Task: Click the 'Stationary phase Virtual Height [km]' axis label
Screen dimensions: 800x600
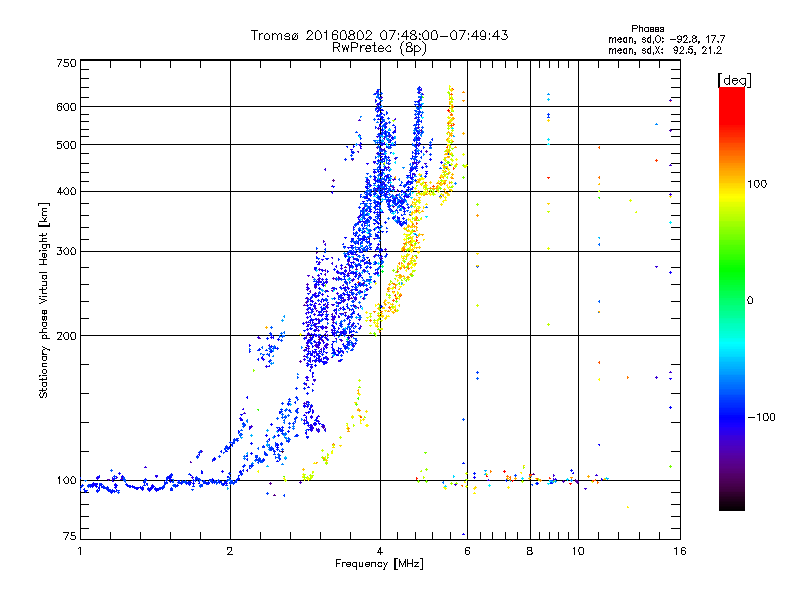Action: pyautogui.click(x=43, y=300)
